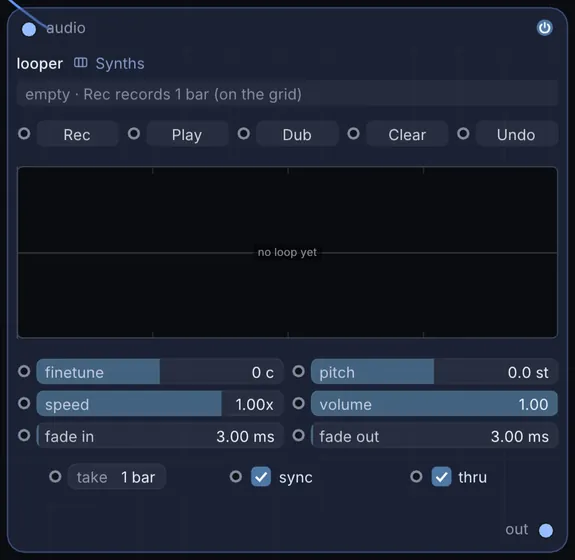
Task: Open the Synths category link
Action: (x=120, y=63)
